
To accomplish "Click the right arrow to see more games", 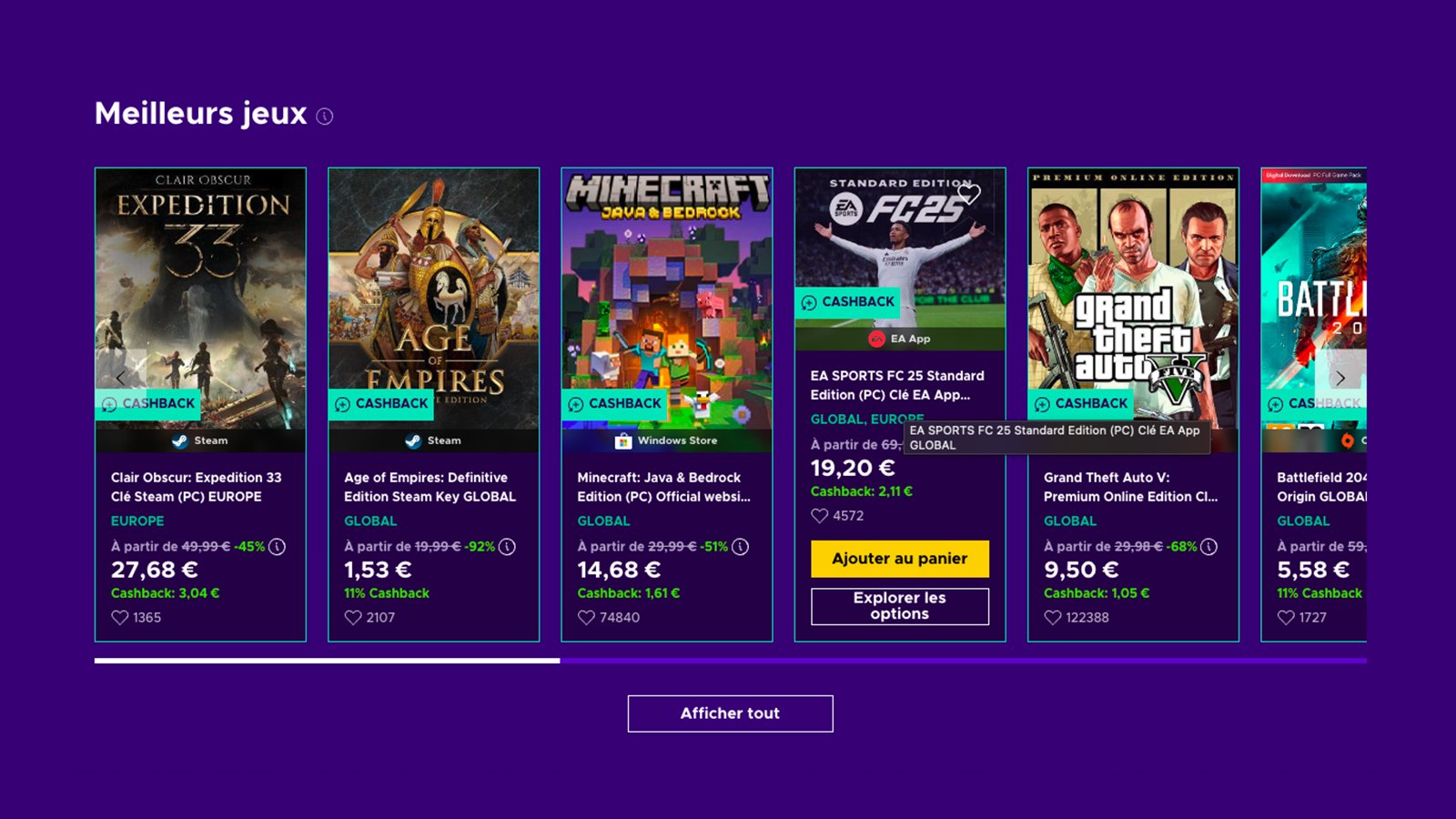I will (1341, 378).
